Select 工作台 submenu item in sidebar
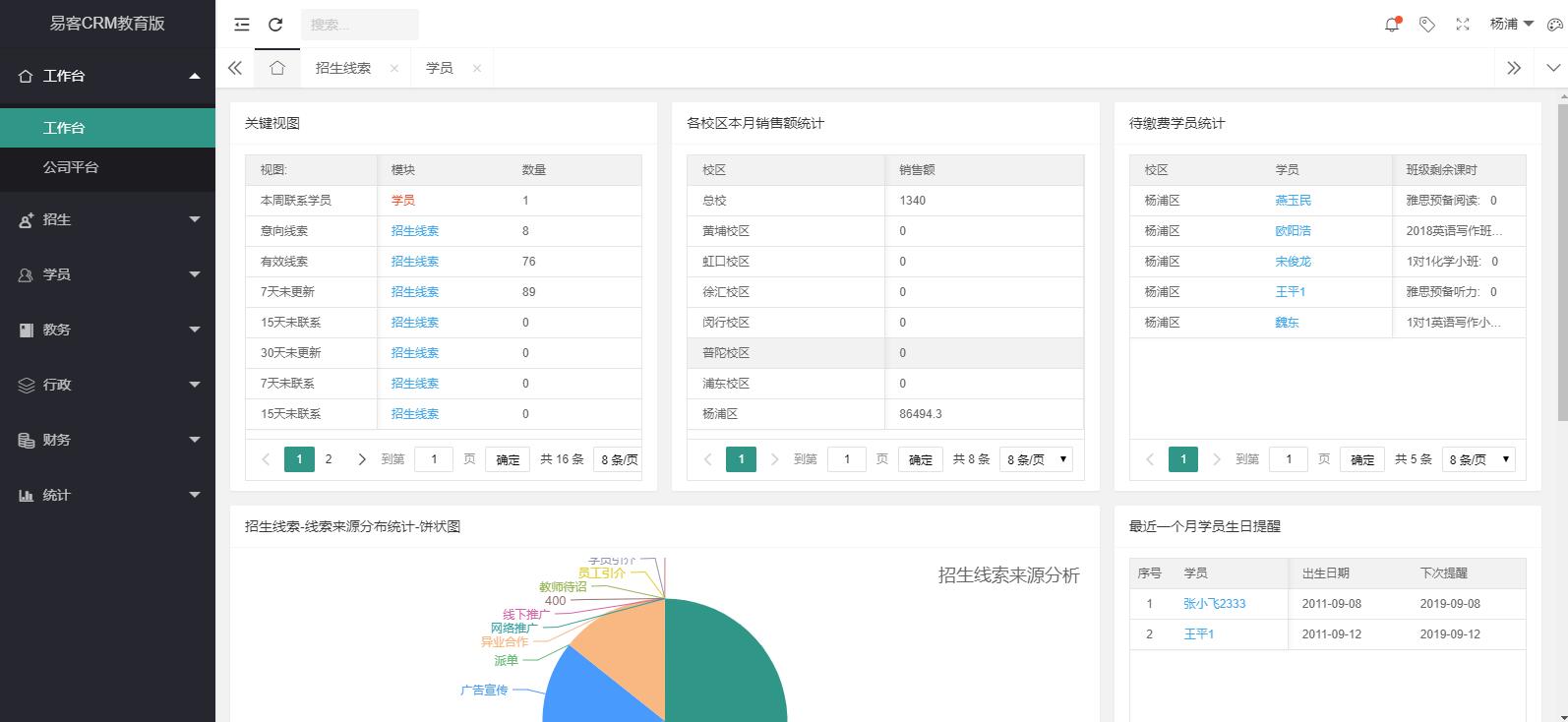 tap(107, 128)
